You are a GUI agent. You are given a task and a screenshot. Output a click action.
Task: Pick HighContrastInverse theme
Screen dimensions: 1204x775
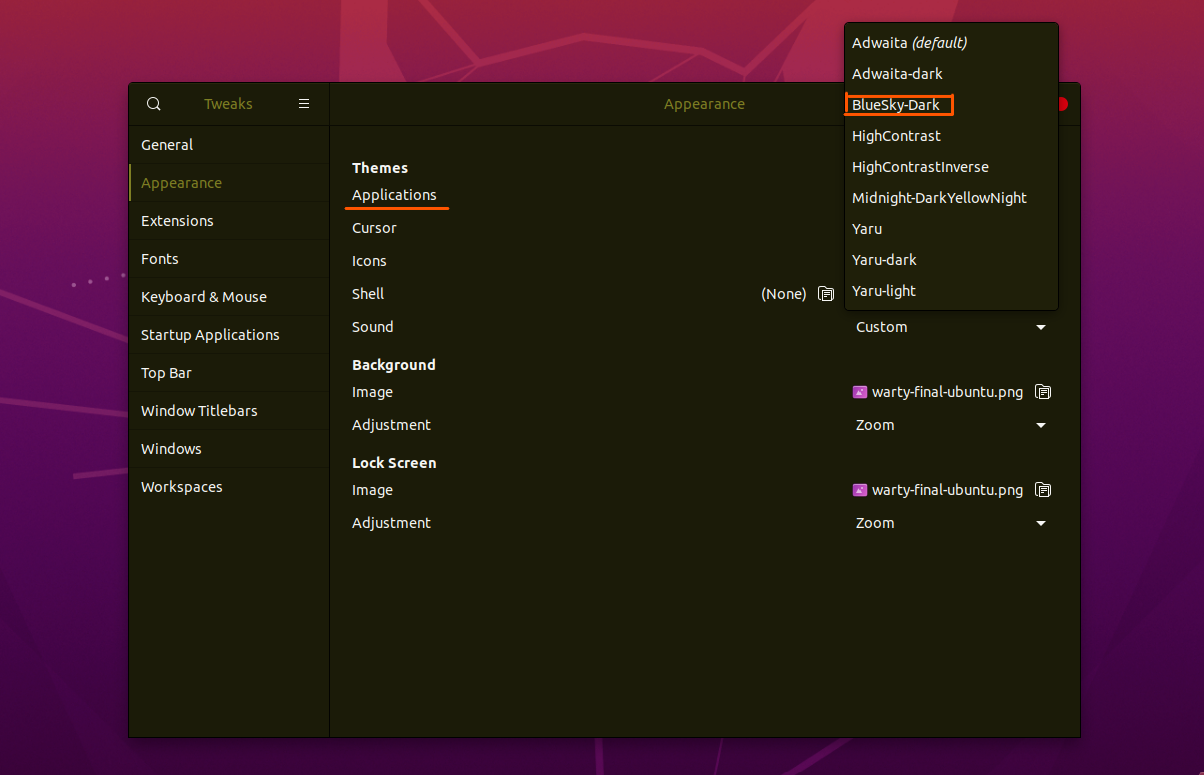951,167
